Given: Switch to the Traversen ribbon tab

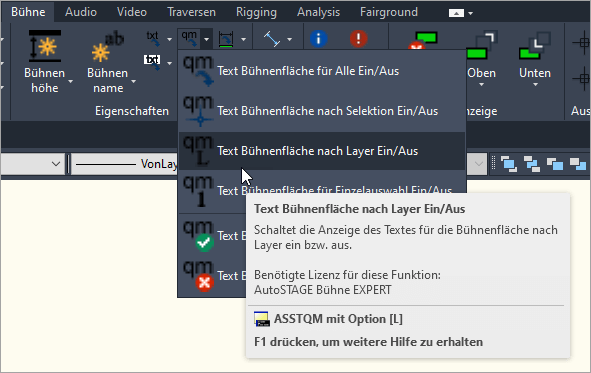Looking at the screenshot, I should [x=191, y=12].
